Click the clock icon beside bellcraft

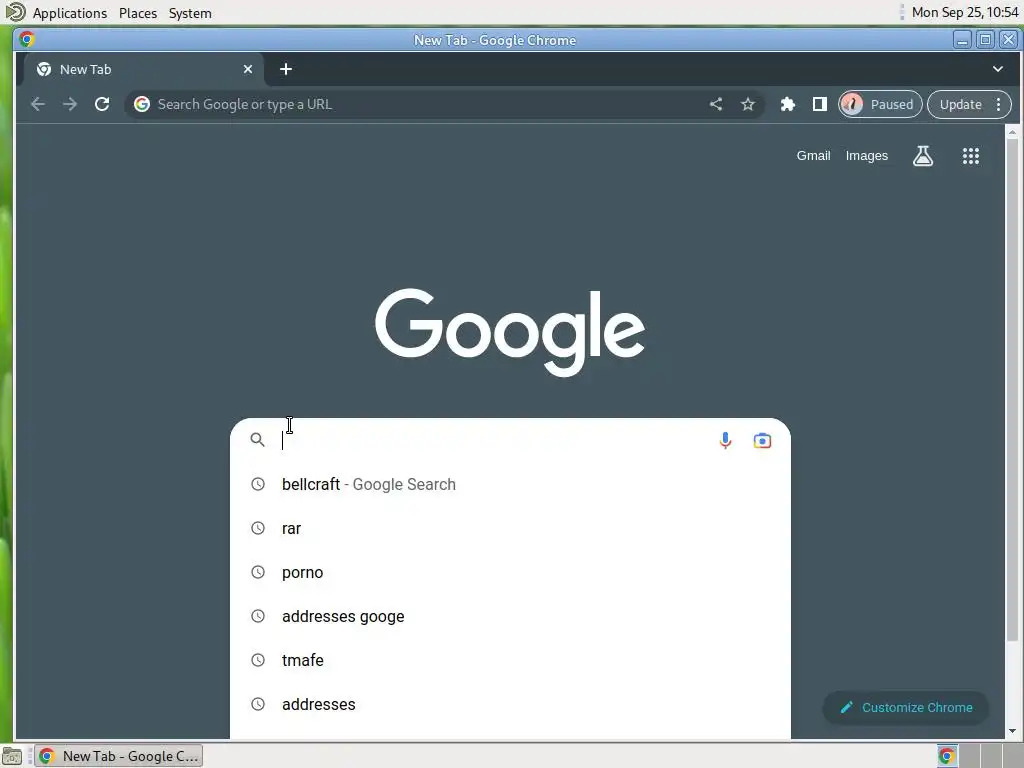[258, 484]
